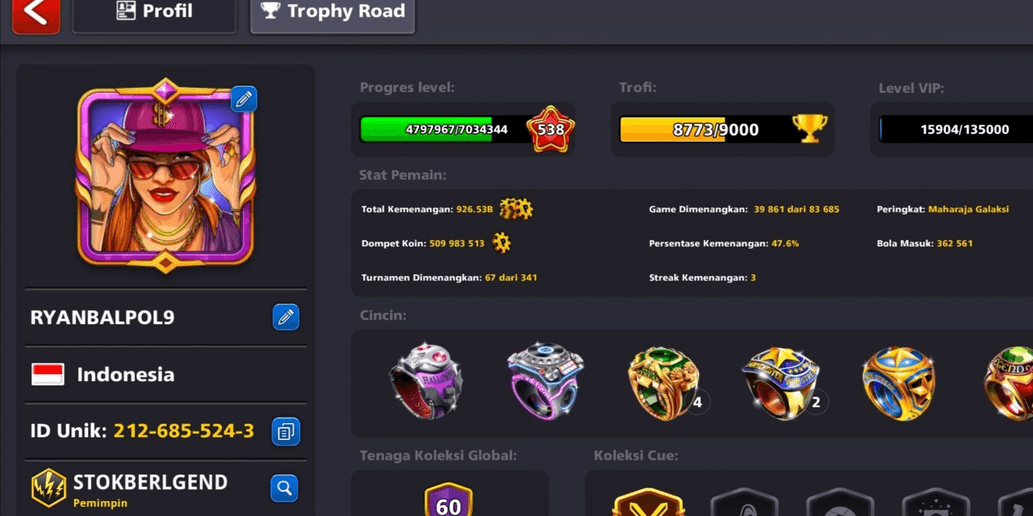Click the purple level 60 collection badge
Image resolution: width=1033 pixels, height=516 pixels.
(x=449, y=500)
